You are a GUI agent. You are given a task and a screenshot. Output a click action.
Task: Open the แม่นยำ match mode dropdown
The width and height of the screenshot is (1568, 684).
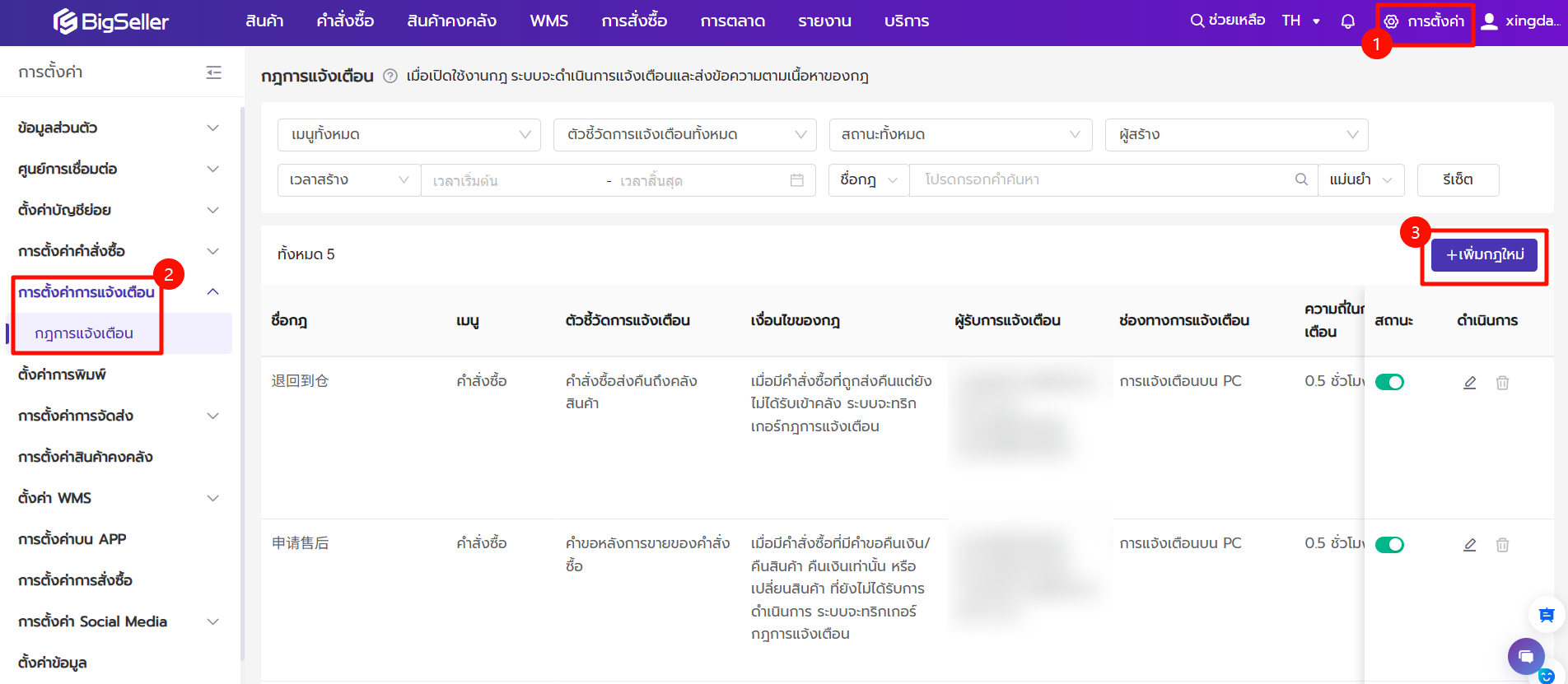tap(1361, 180)
